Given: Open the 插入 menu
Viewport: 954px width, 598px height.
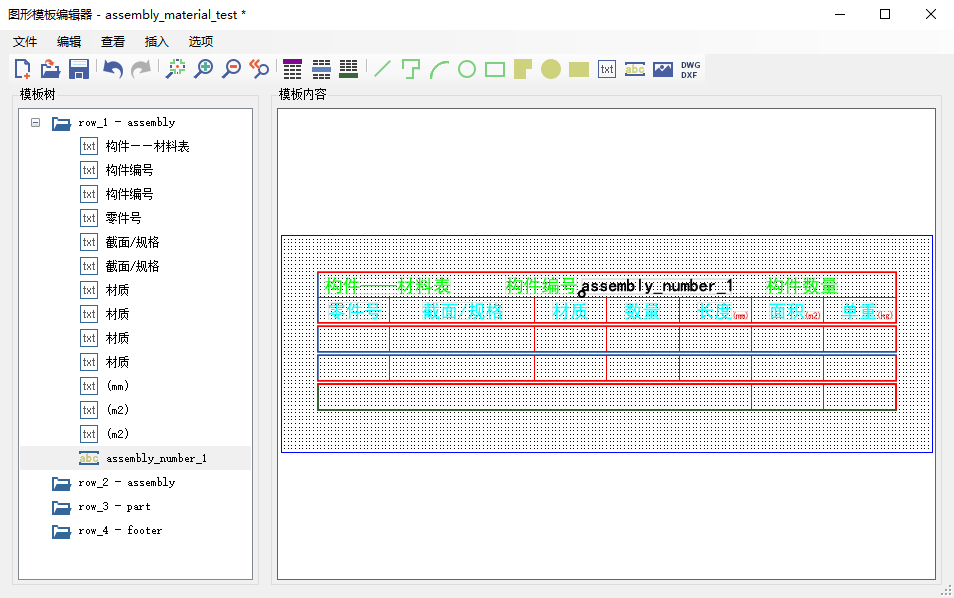Looking at the screenshot, I should coord(156,41).
